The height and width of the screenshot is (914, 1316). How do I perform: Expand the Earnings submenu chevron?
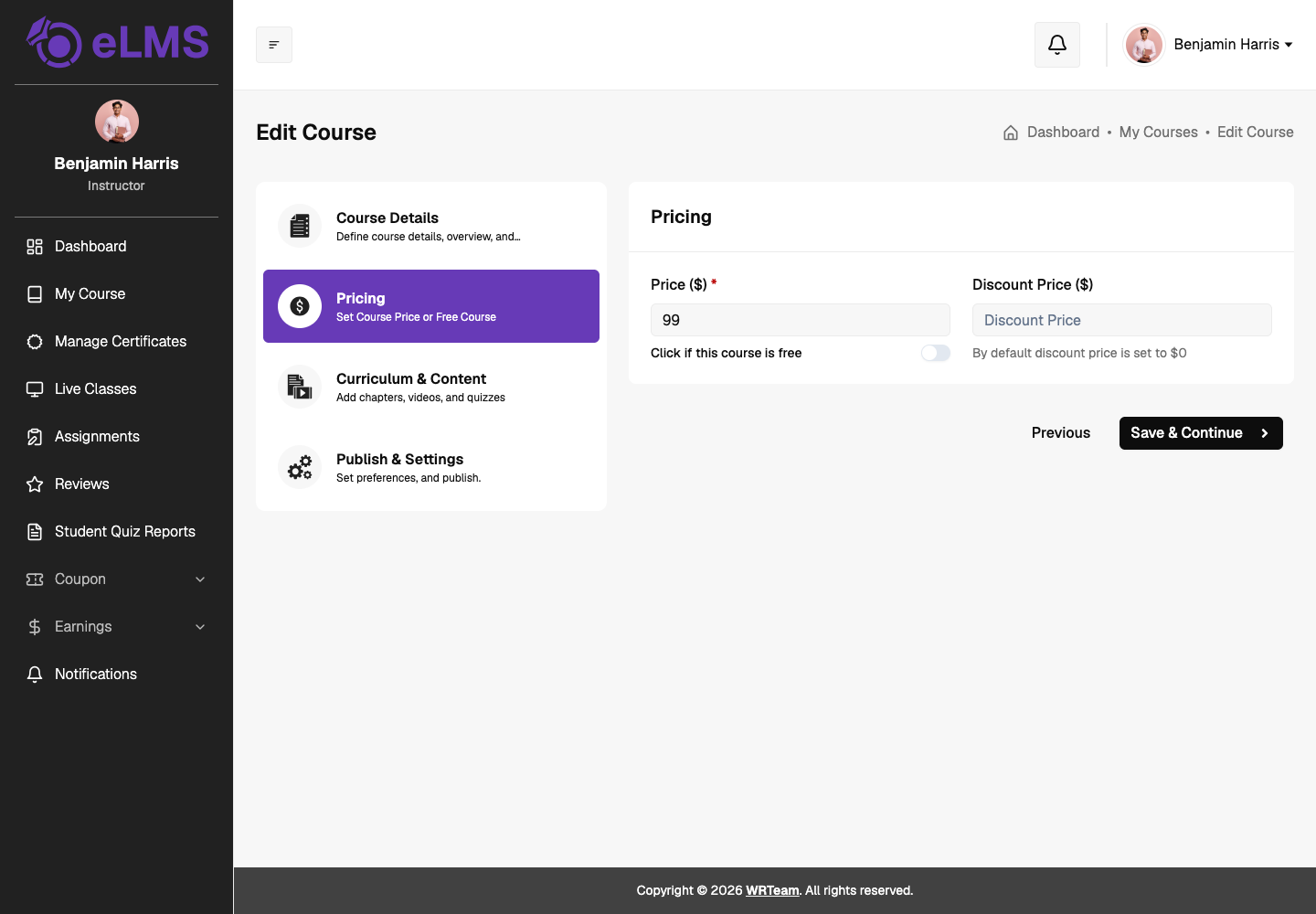pos(200,627)
